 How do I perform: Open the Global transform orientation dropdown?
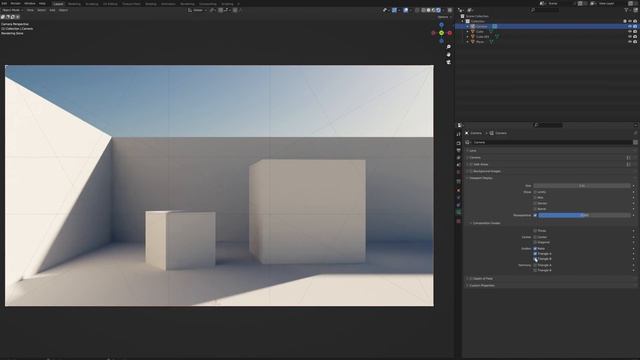198,10
